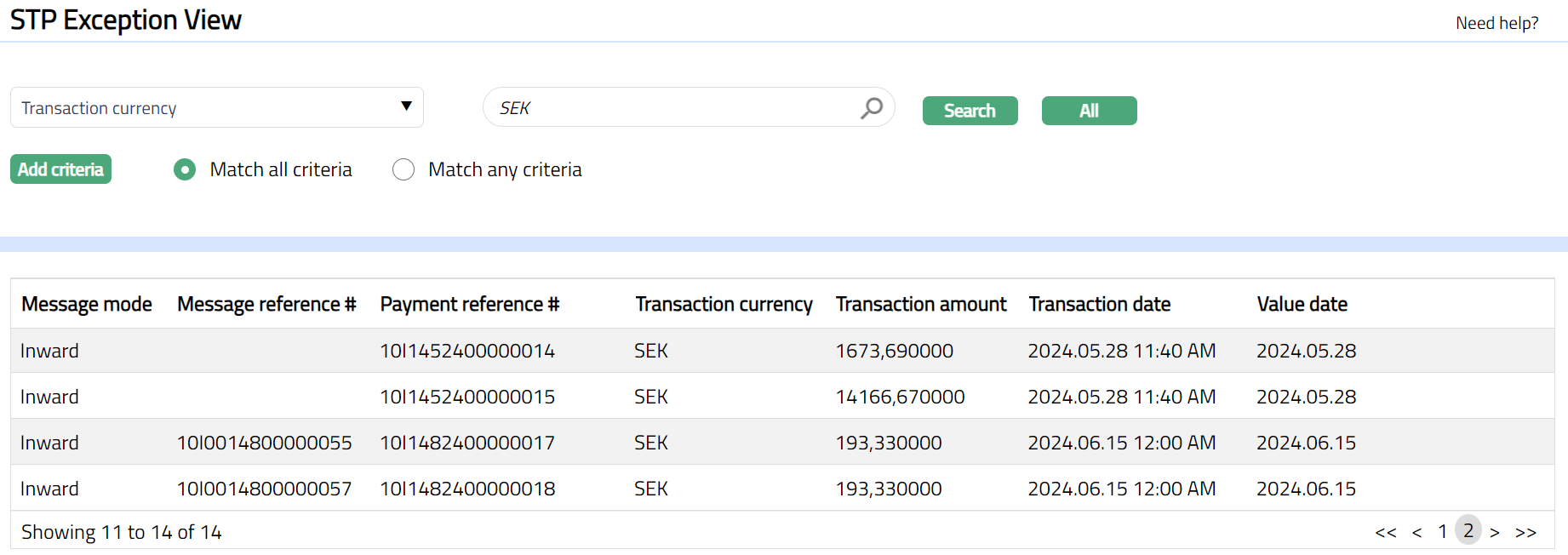Image resolution: width=1568 pixels, height=555 pixels.
Task: Go to next page arrow (>)
Action: [1495, 533]
